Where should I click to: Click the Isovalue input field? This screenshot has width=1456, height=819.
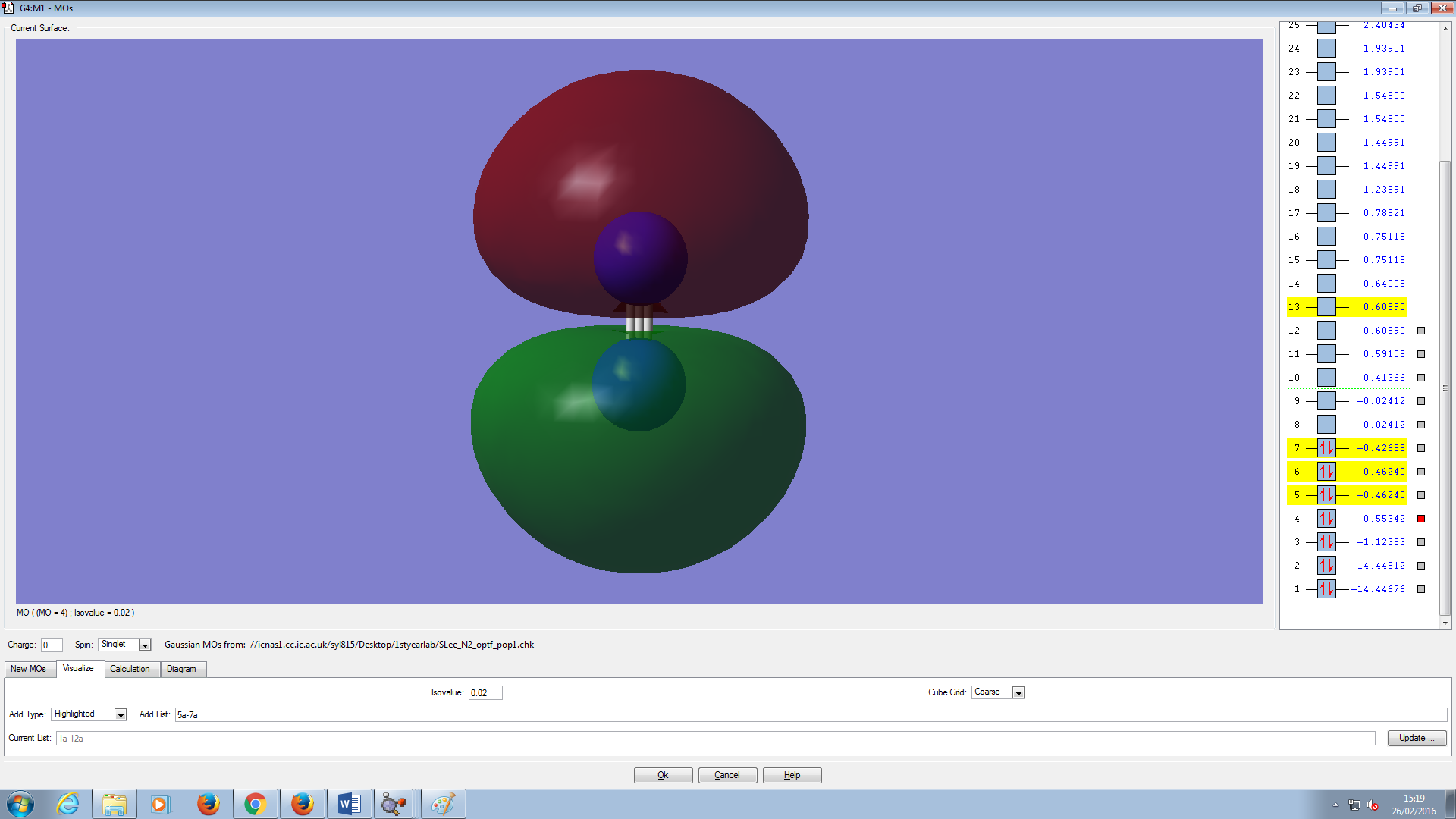pos(485,693)
